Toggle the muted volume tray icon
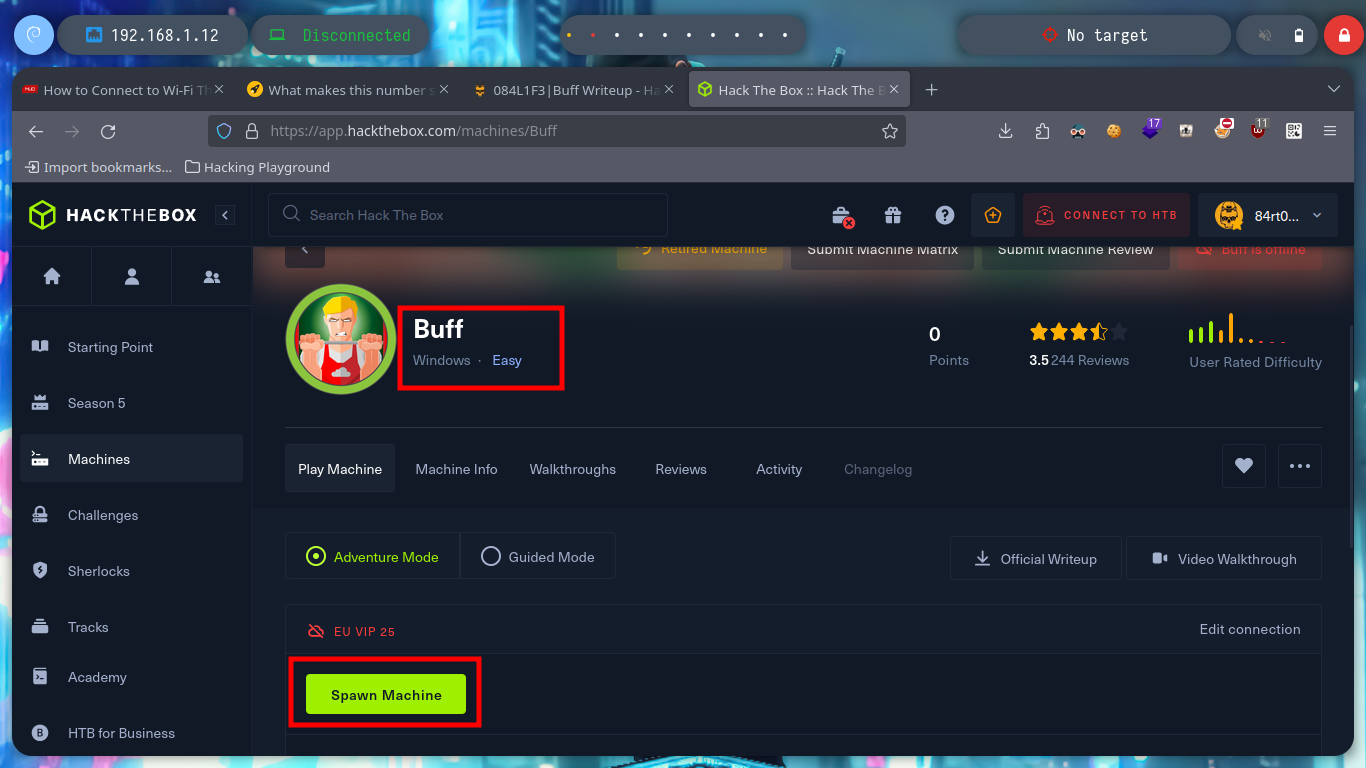Image resolution: width=1366 pixels, height=768 pixels. [x=1265, y=36]
